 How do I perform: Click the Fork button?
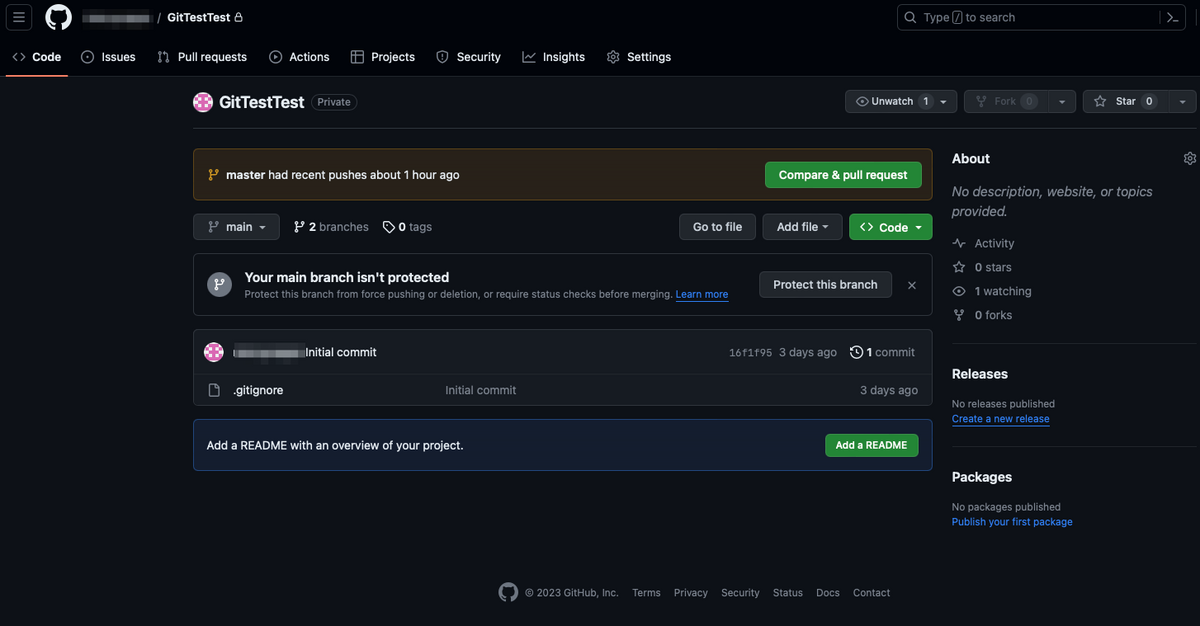pyautogui.click(x=1005, y=101)
